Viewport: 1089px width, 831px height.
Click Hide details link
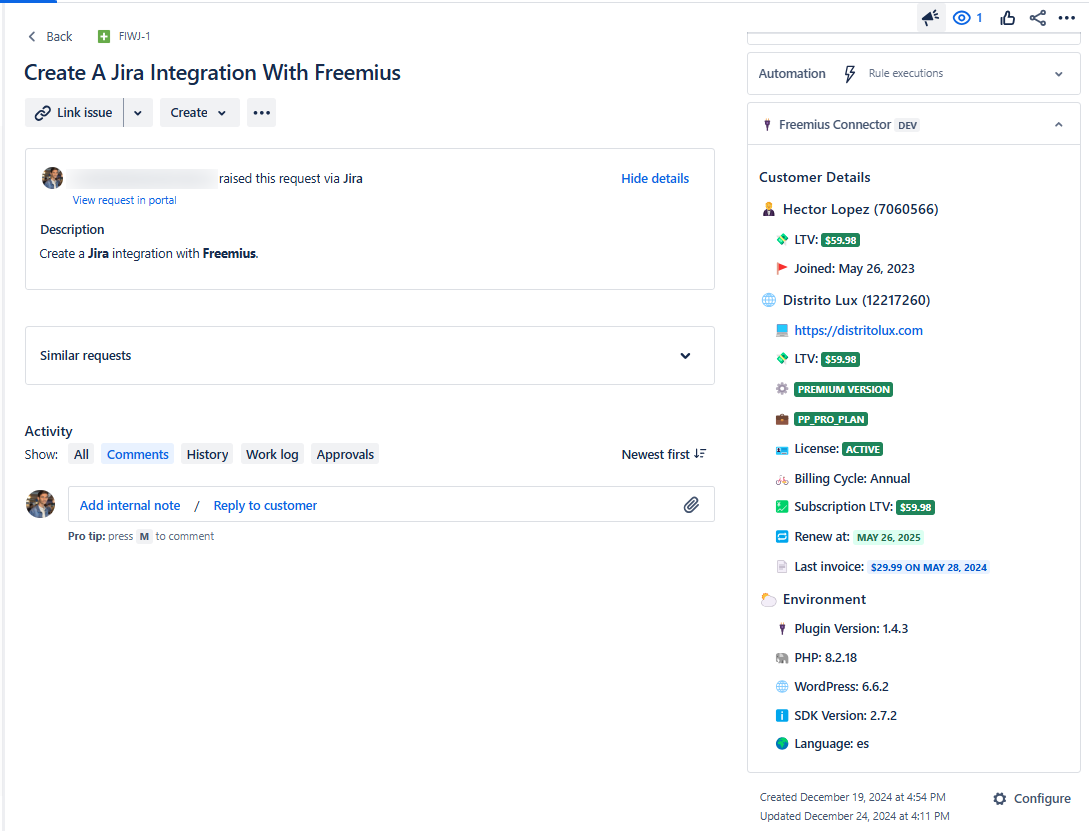[x=655, y=179]
